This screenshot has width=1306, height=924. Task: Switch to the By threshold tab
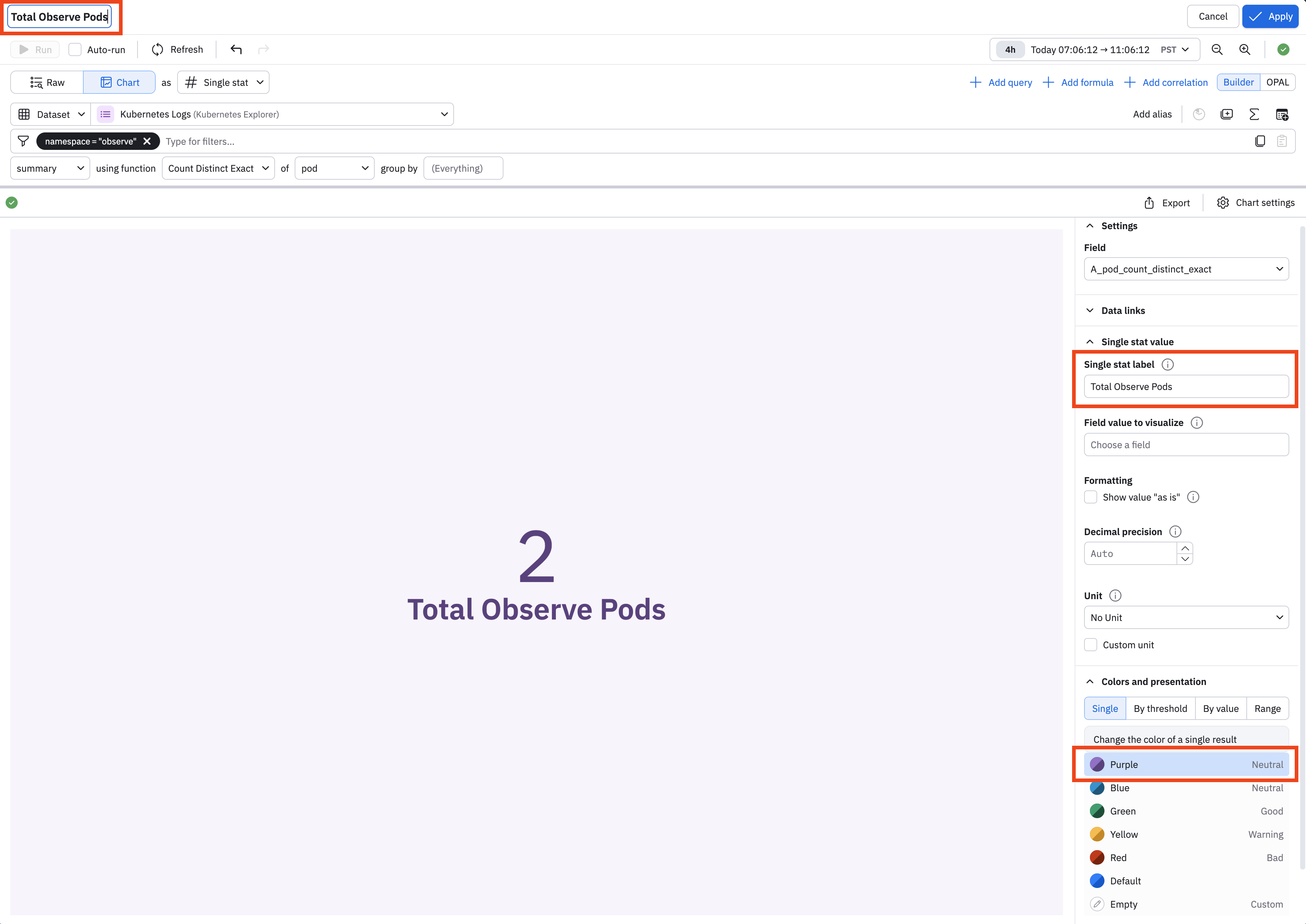tap(1160, 708)
